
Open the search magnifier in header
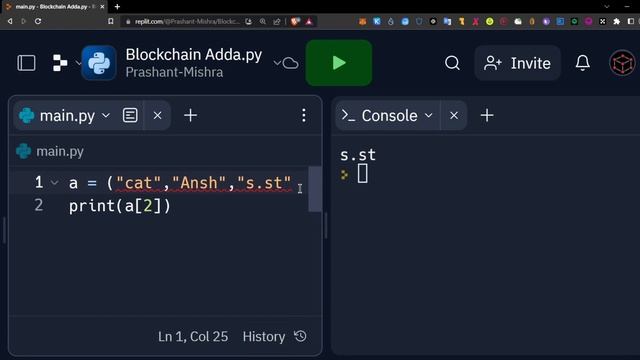pos(452,63)
